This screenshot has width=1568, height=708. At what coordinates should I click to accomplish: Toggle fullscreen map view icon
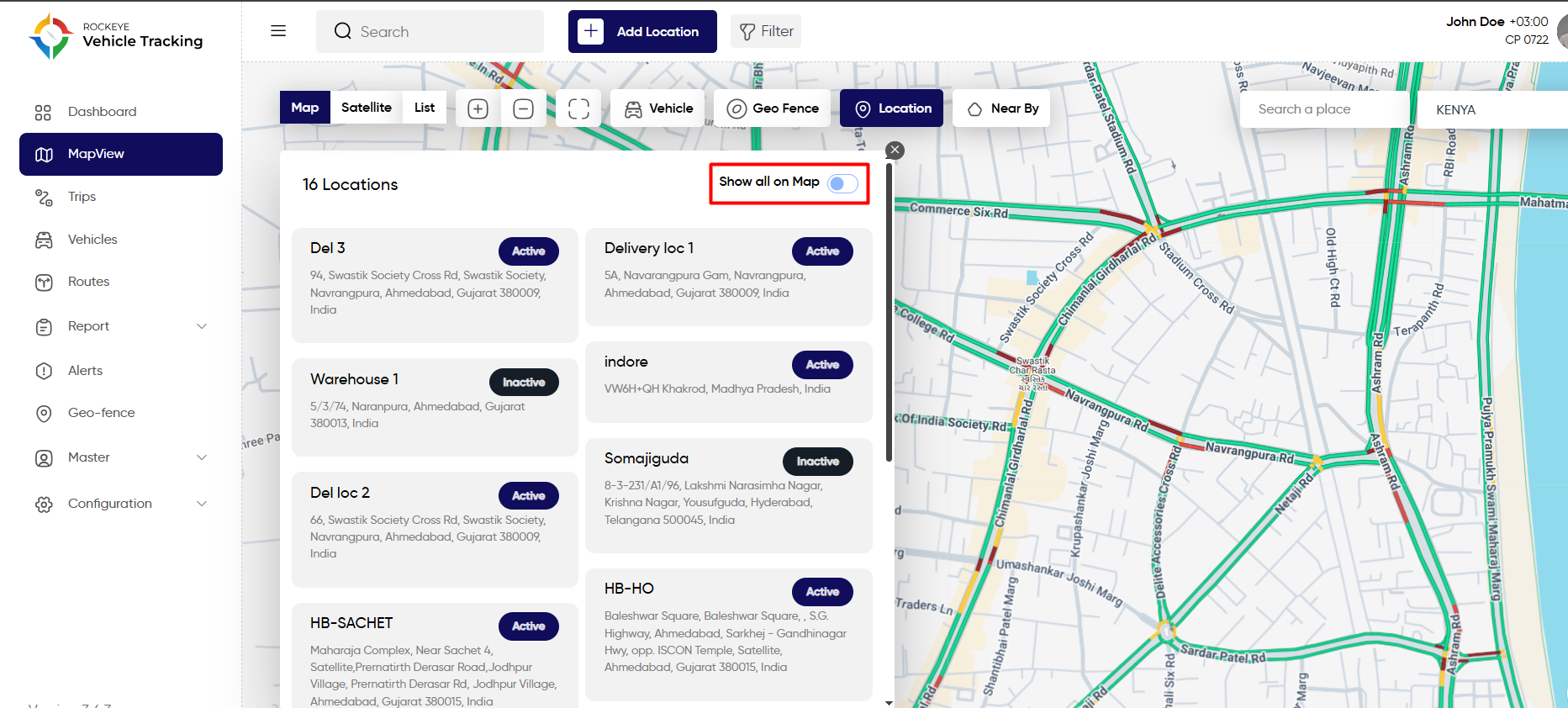point(578,108)
